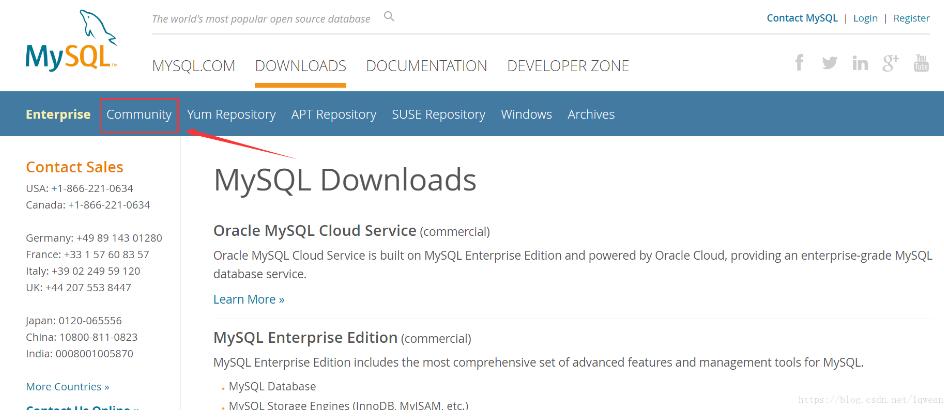Open the MYSQL.COM main tab
The image size is (944, 418).
click(x=193, y=66)
